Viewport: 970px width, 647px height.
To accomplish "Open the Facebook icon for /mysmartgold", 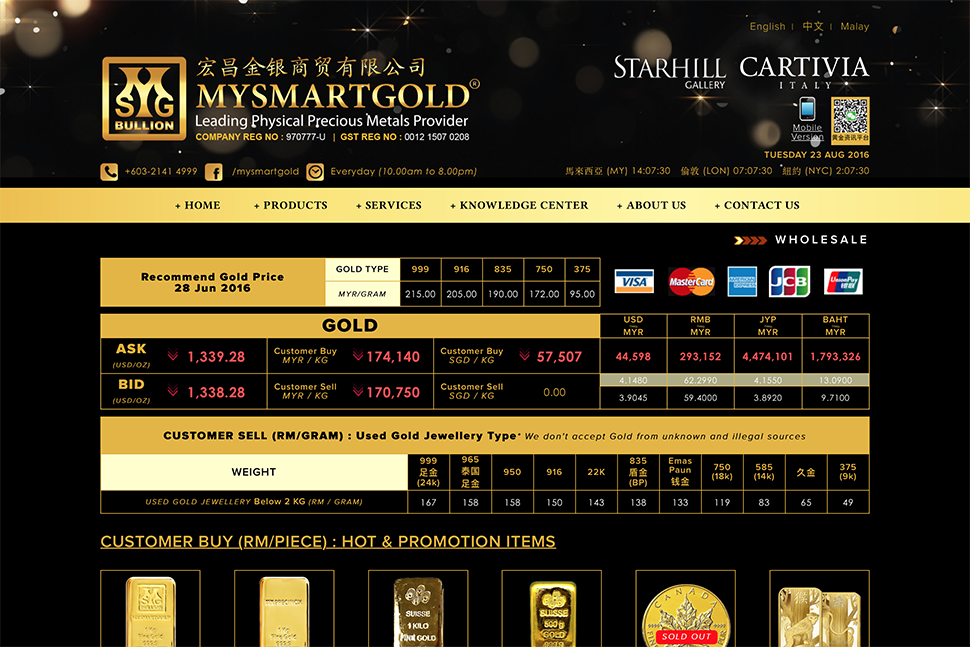I will (213, 172).
